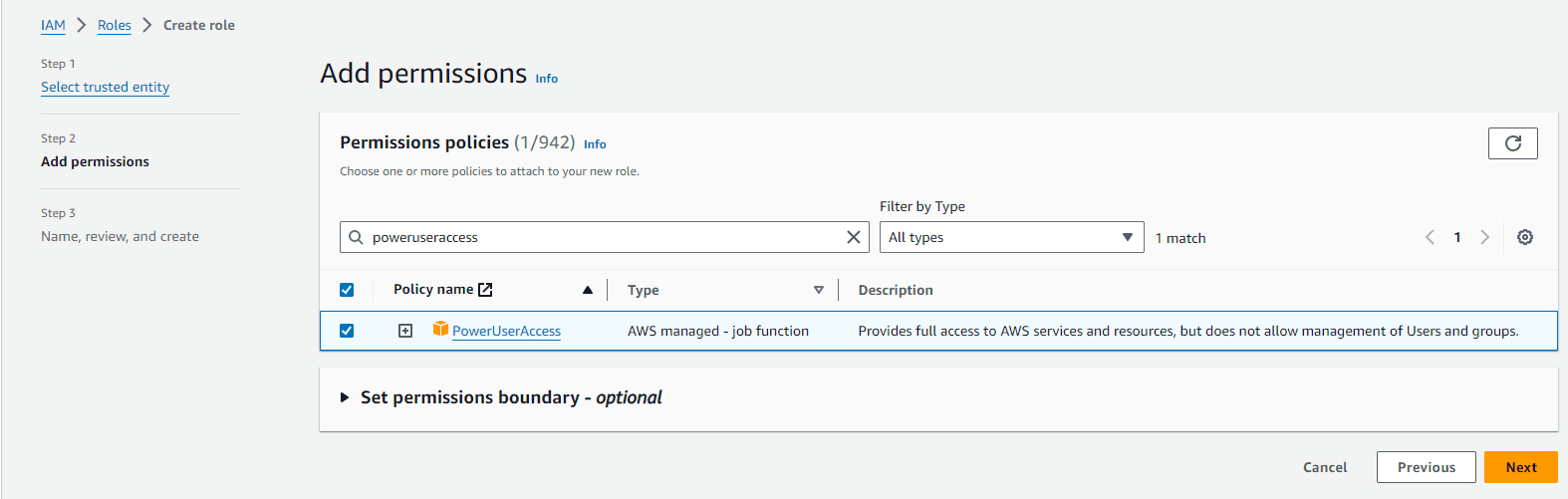
Task: Click the external link icon beside Policy name
Action: [x=485, y=289]
